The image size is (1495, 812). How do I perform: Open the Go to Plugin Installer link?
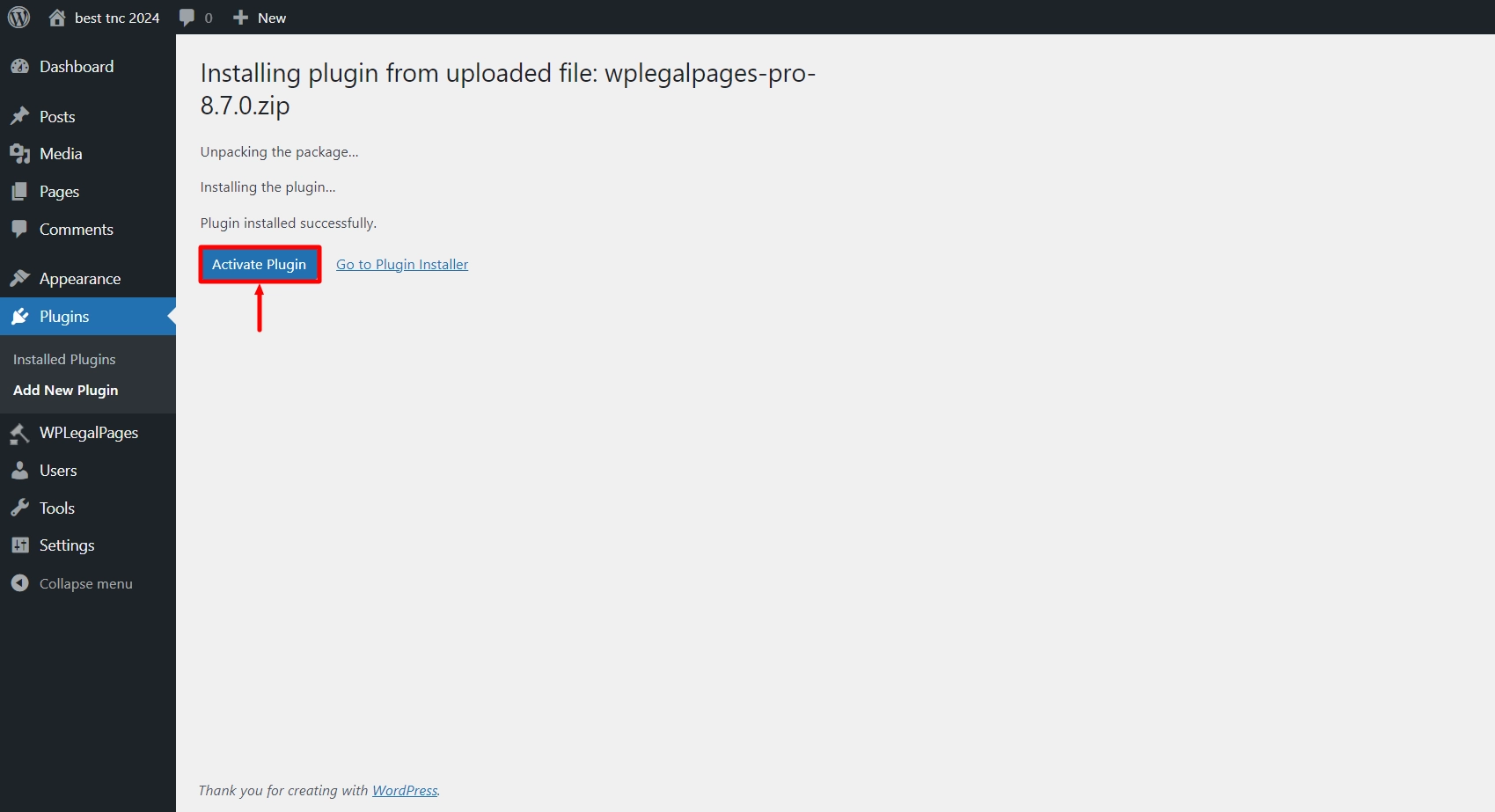(x=401, y=264)
